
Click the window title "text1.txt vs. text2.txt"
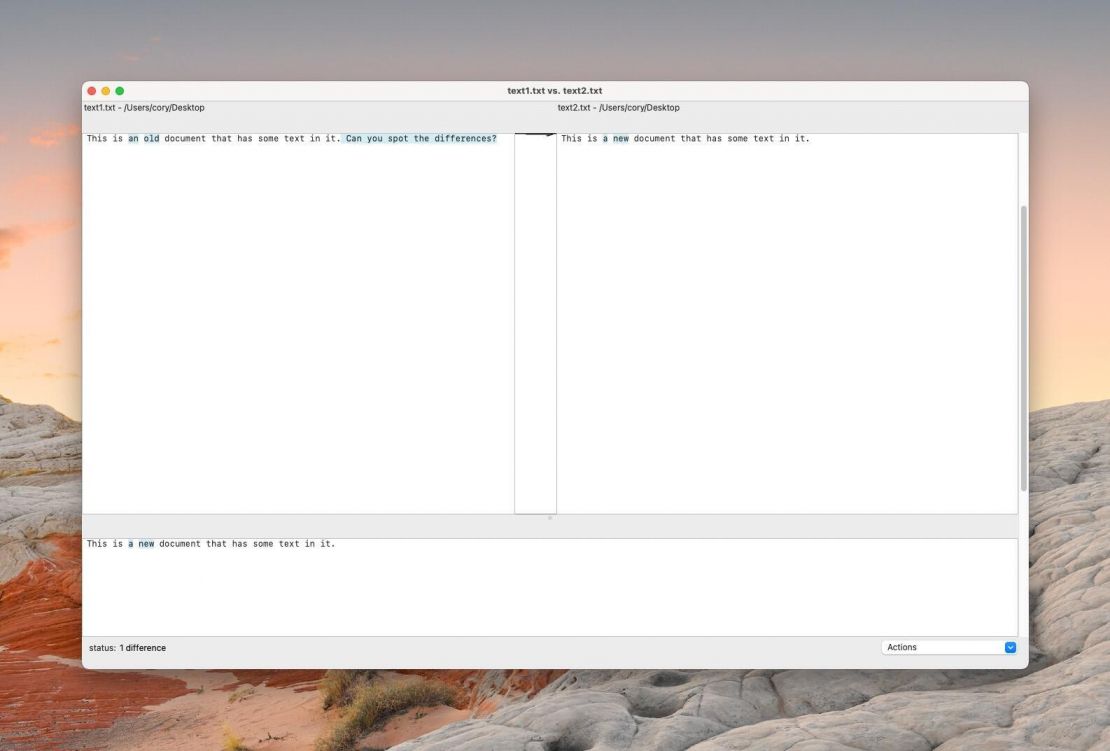coord(555,90)
